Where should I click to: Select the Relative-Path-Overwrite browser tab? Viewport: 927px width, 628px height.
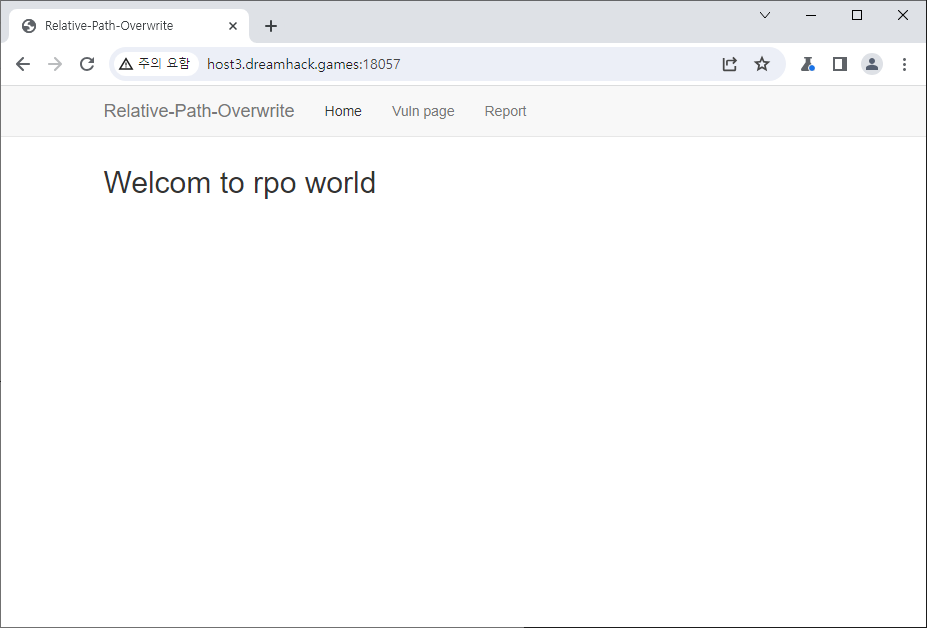point(109,26)
